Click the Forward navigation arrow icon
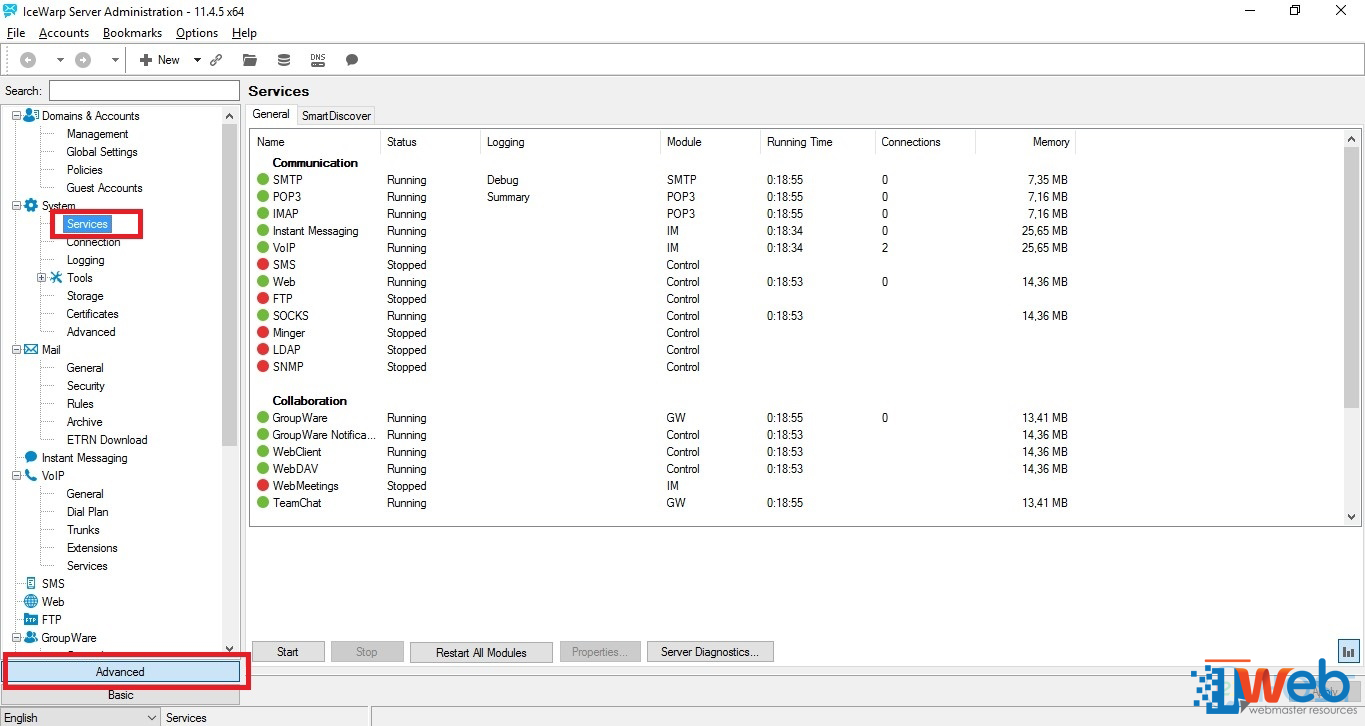The image size is (1365, 726). coord(83,60)
